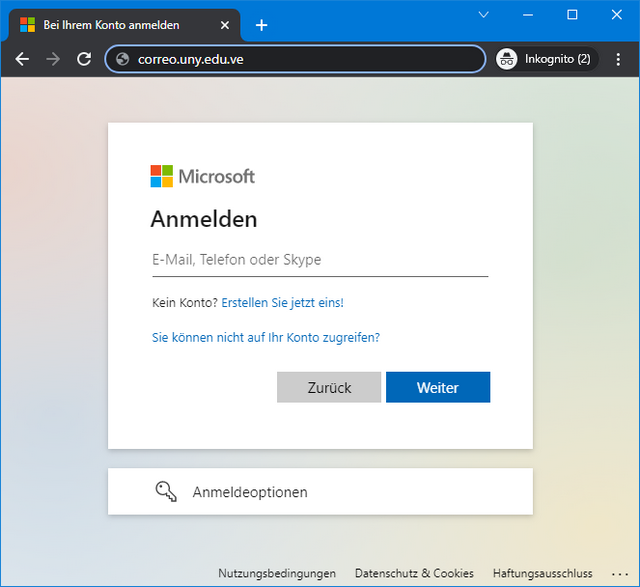This screenshot has height=587, width=640.
Task: Open the Nutzungsbedingungen footer link
Action: point(277,573)
